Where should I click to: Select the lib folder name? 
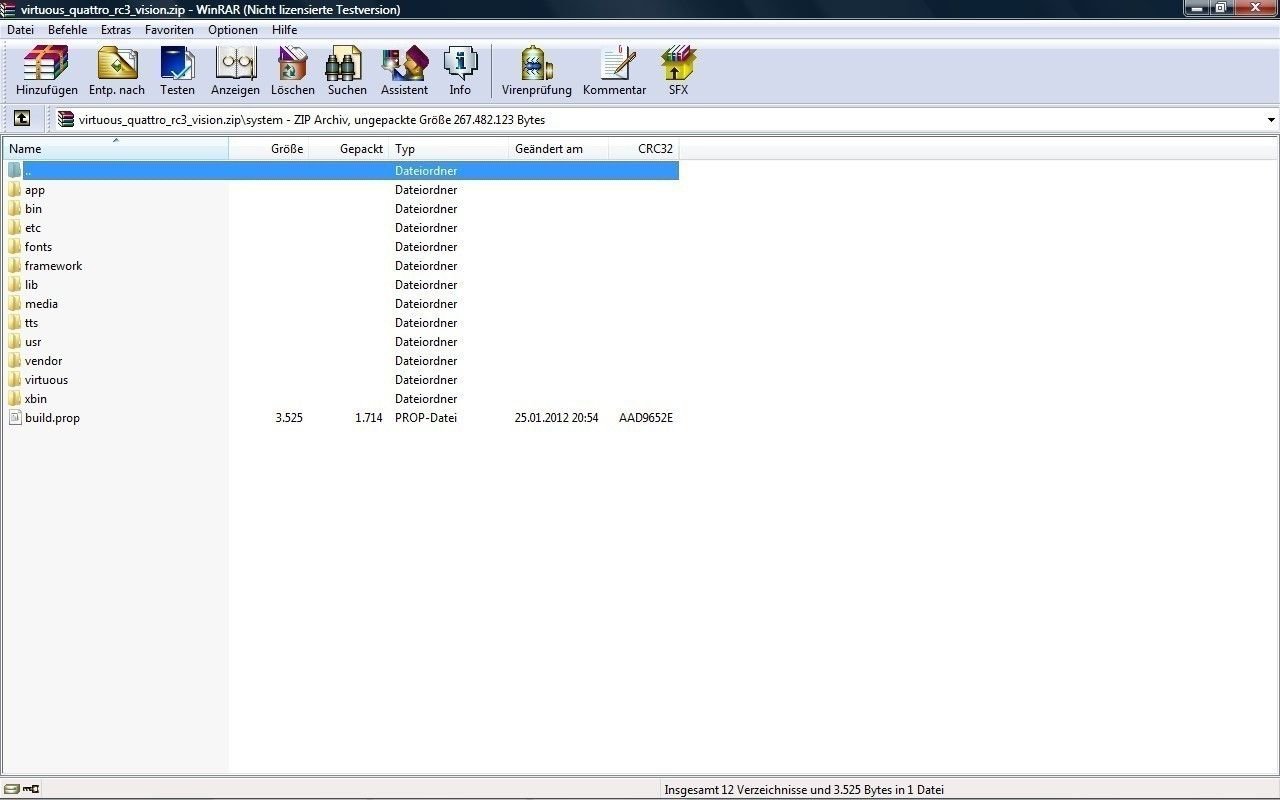(x=31, y=285)
